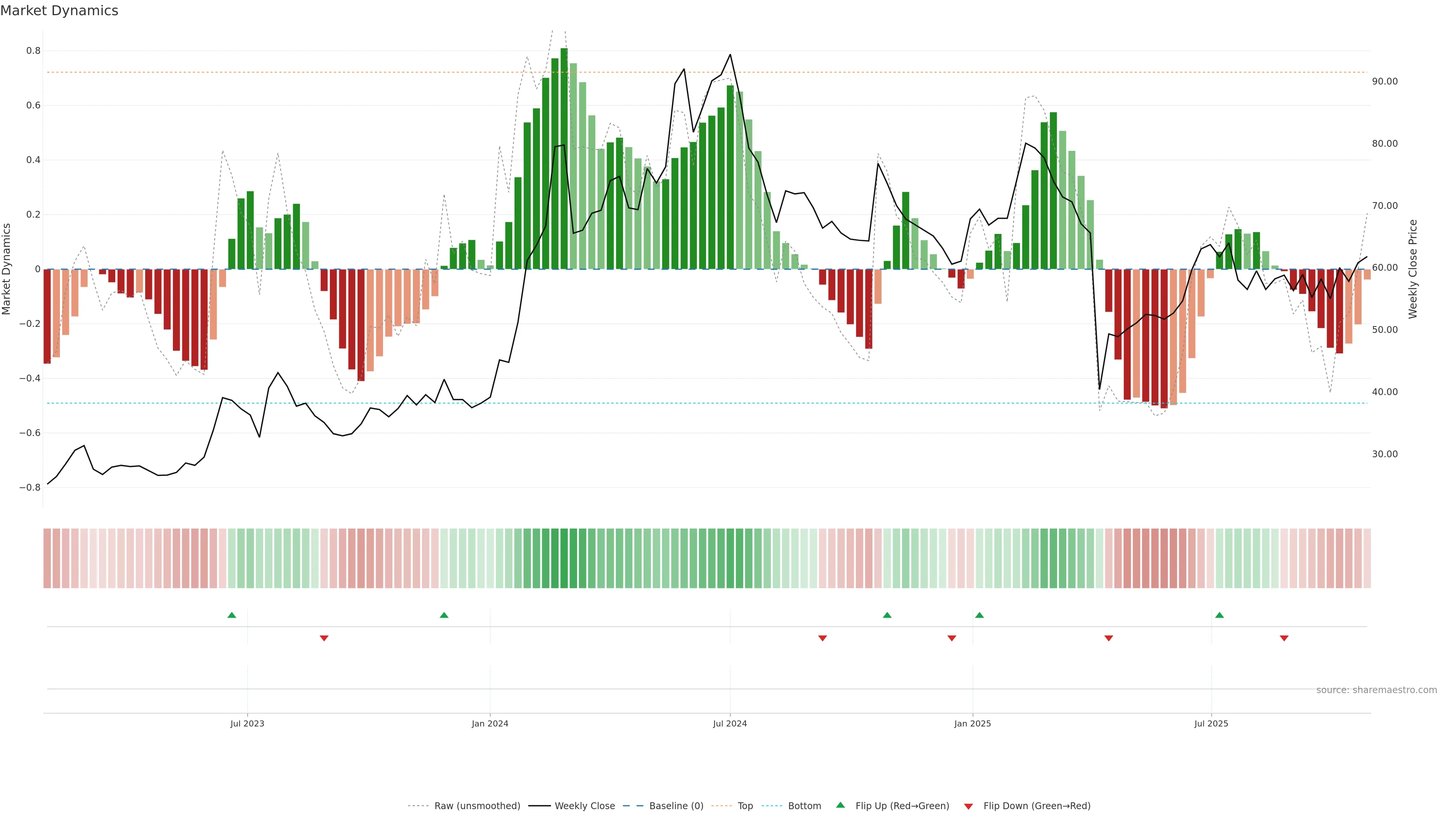Click the Jul 2024 x-axis label

pyautogui.click(x=730, y=723)
